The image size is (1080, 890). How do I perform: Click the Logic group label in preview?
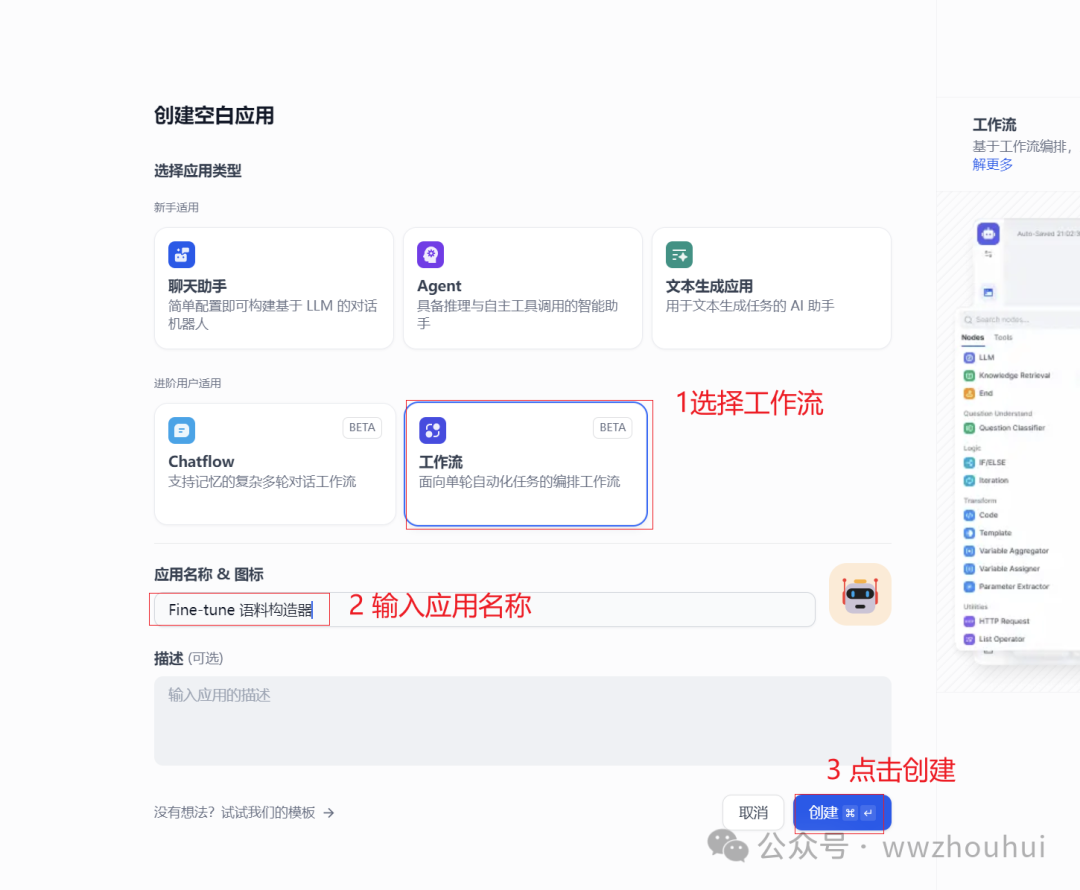point(972,448)
